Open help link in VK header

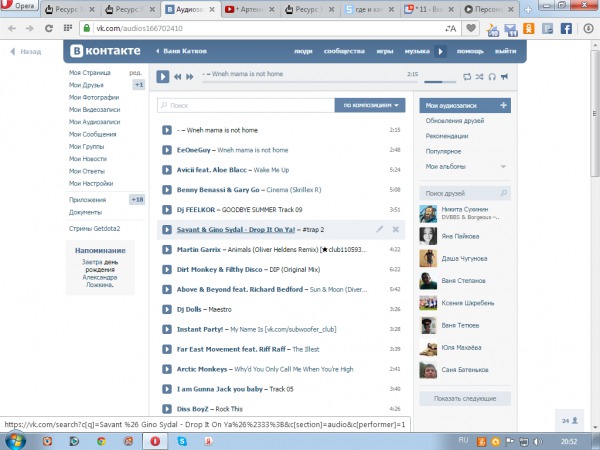(x=470, y=51)
